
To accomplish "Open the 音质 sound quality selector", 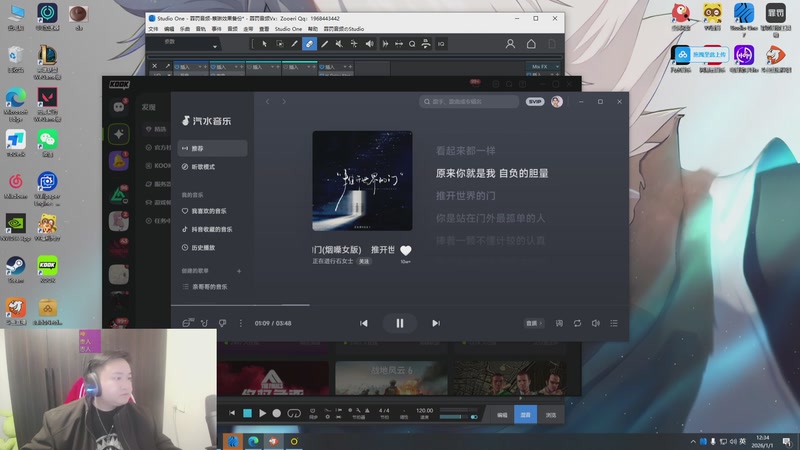I will (534, 323).
